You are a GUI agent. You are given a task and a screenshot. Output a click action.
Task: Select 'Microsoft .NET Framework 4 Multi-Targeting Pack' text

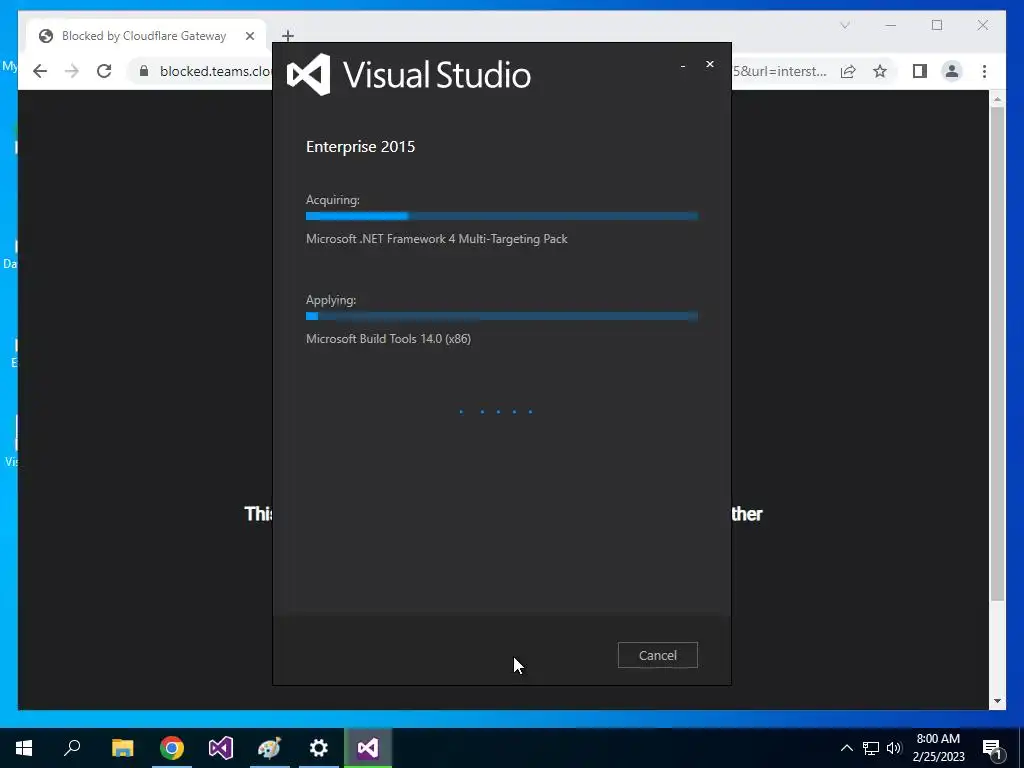click(436, 239)
